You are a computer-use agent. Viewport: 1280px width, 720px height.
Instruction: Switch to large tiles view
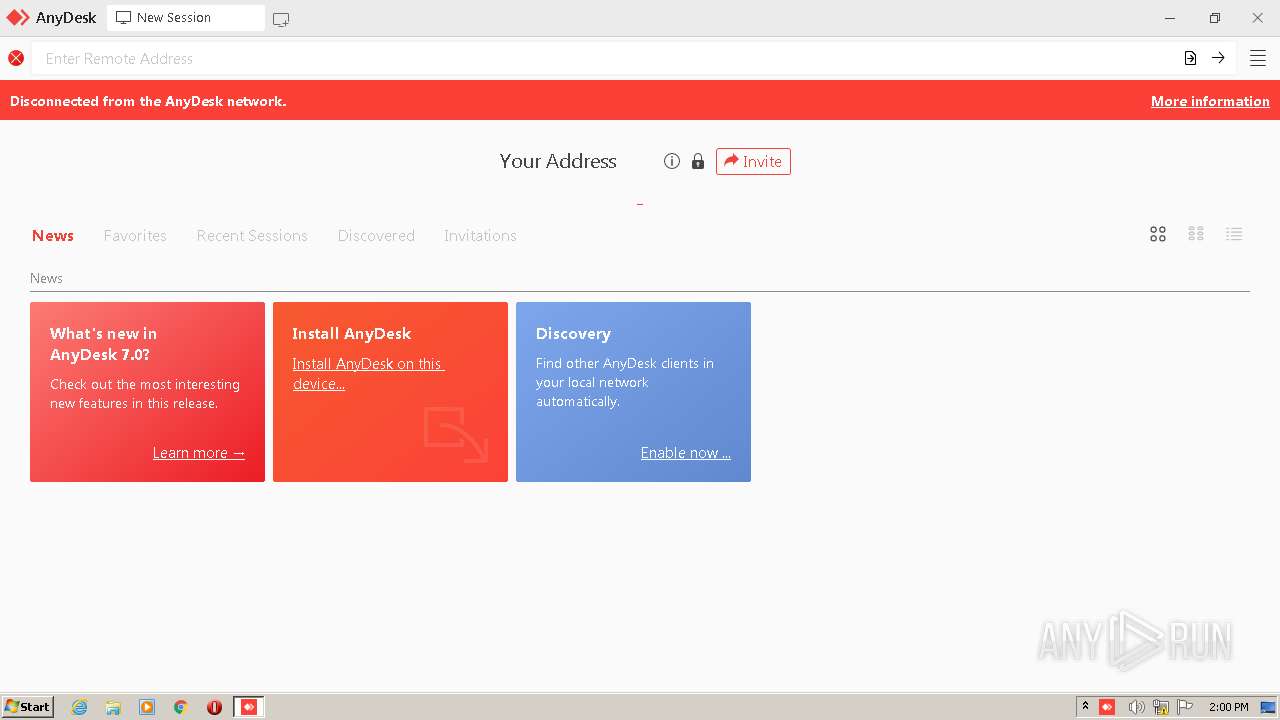[x=1158, y=234]
